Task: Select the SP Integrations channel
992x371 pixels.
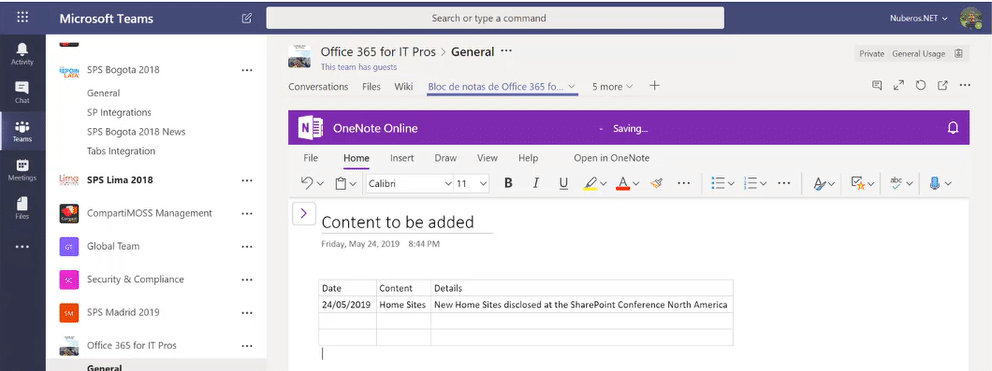Action: point(119,113)
